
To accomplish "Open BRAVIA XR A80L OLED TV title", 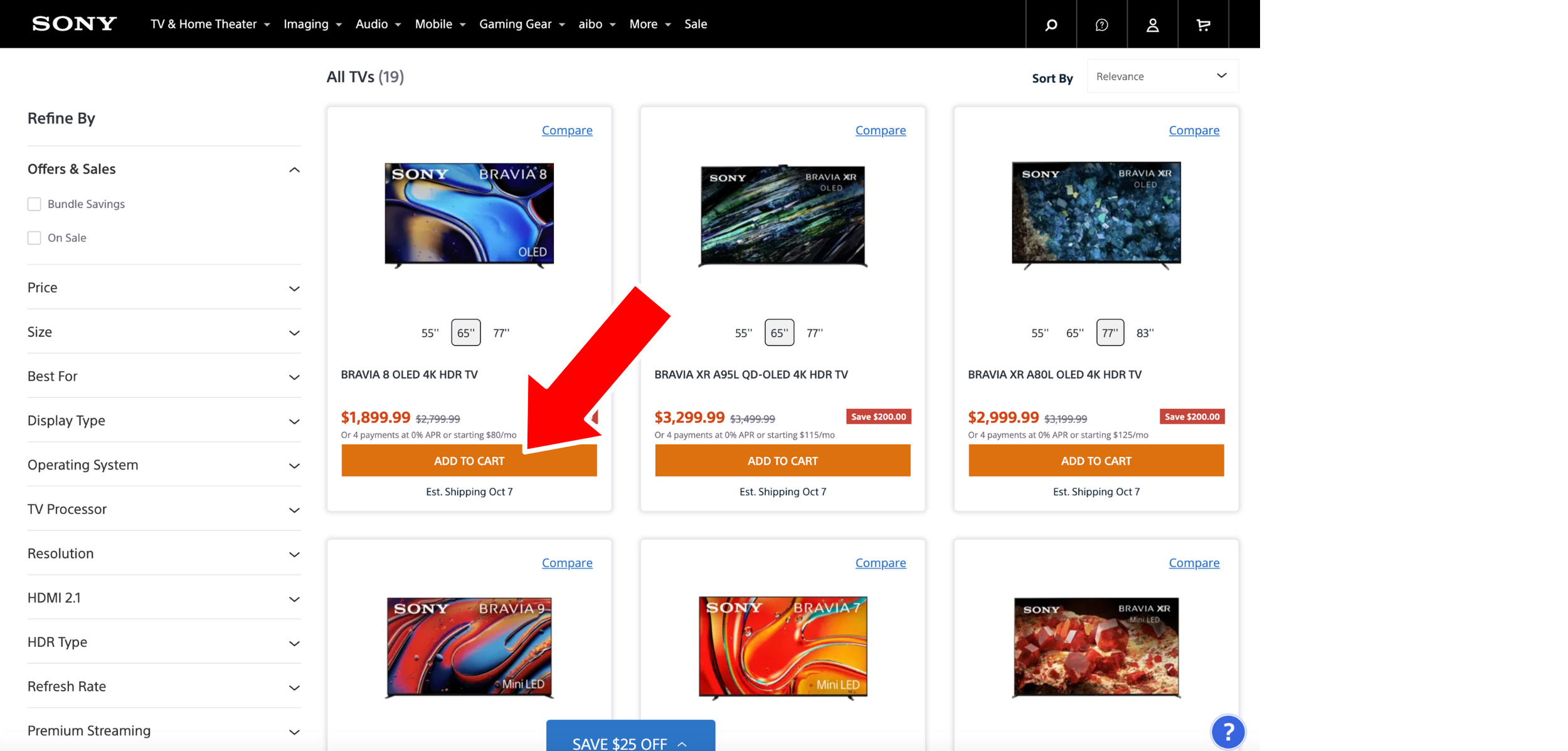I will pos(1055,375).
